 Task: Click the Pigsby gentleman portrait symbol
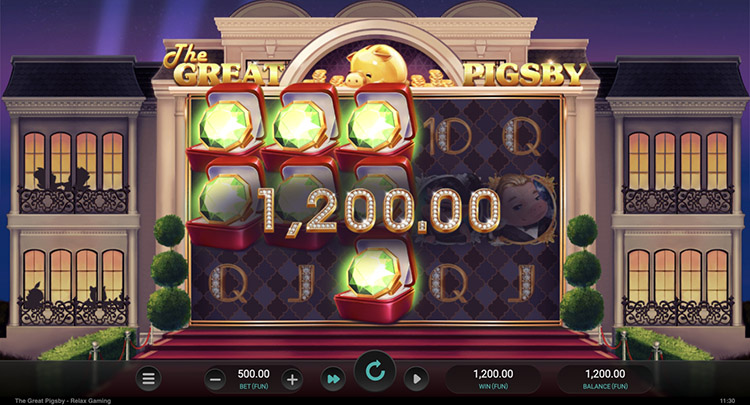coord(524,208)
